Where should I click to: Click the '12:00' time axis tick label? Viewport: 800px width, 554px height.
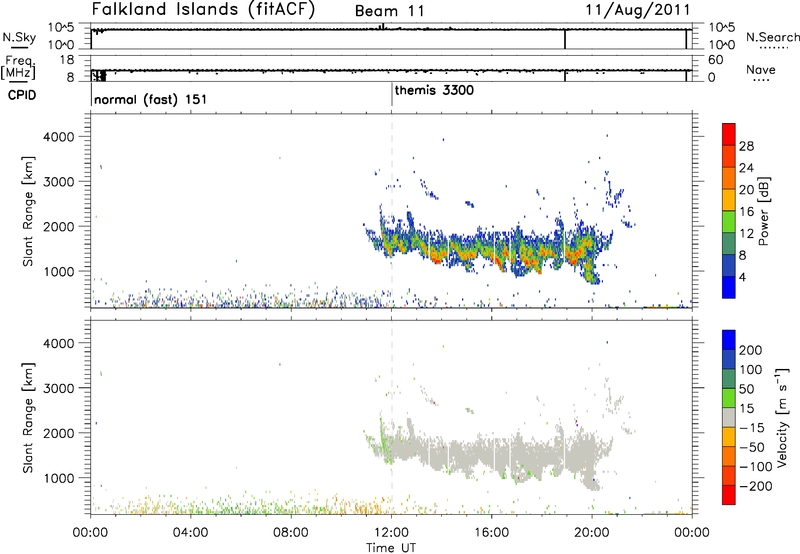click(x=391, y=533)
